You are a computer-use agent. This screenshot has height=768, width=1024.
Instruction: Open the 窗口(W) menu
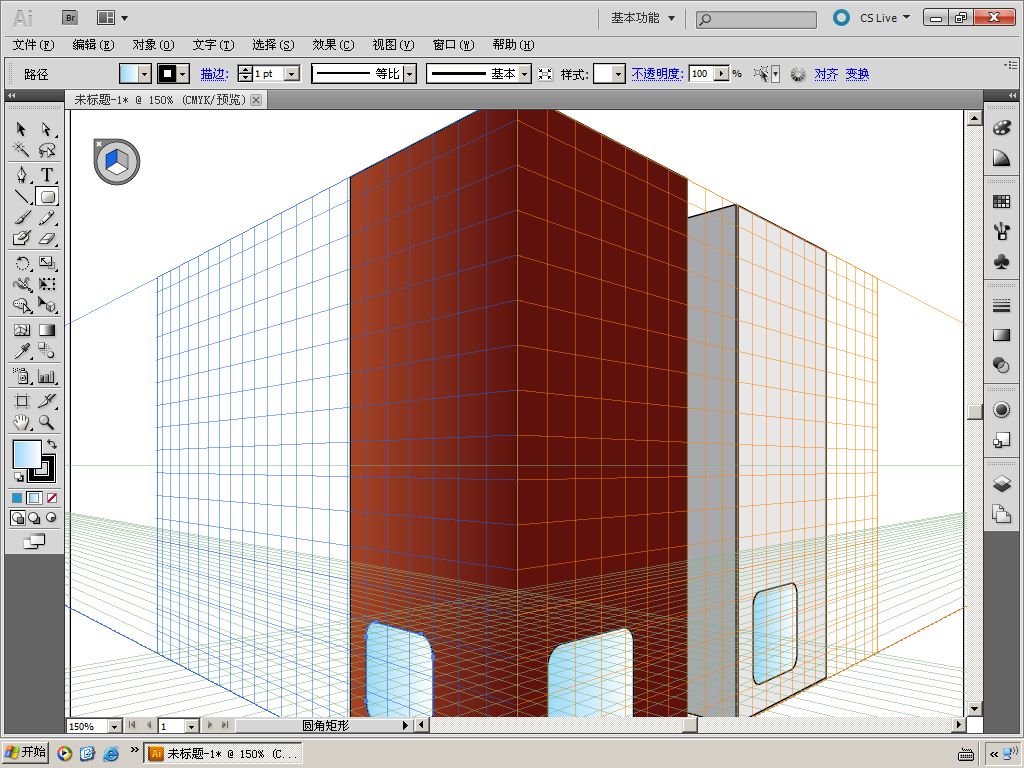click(453, 45)
